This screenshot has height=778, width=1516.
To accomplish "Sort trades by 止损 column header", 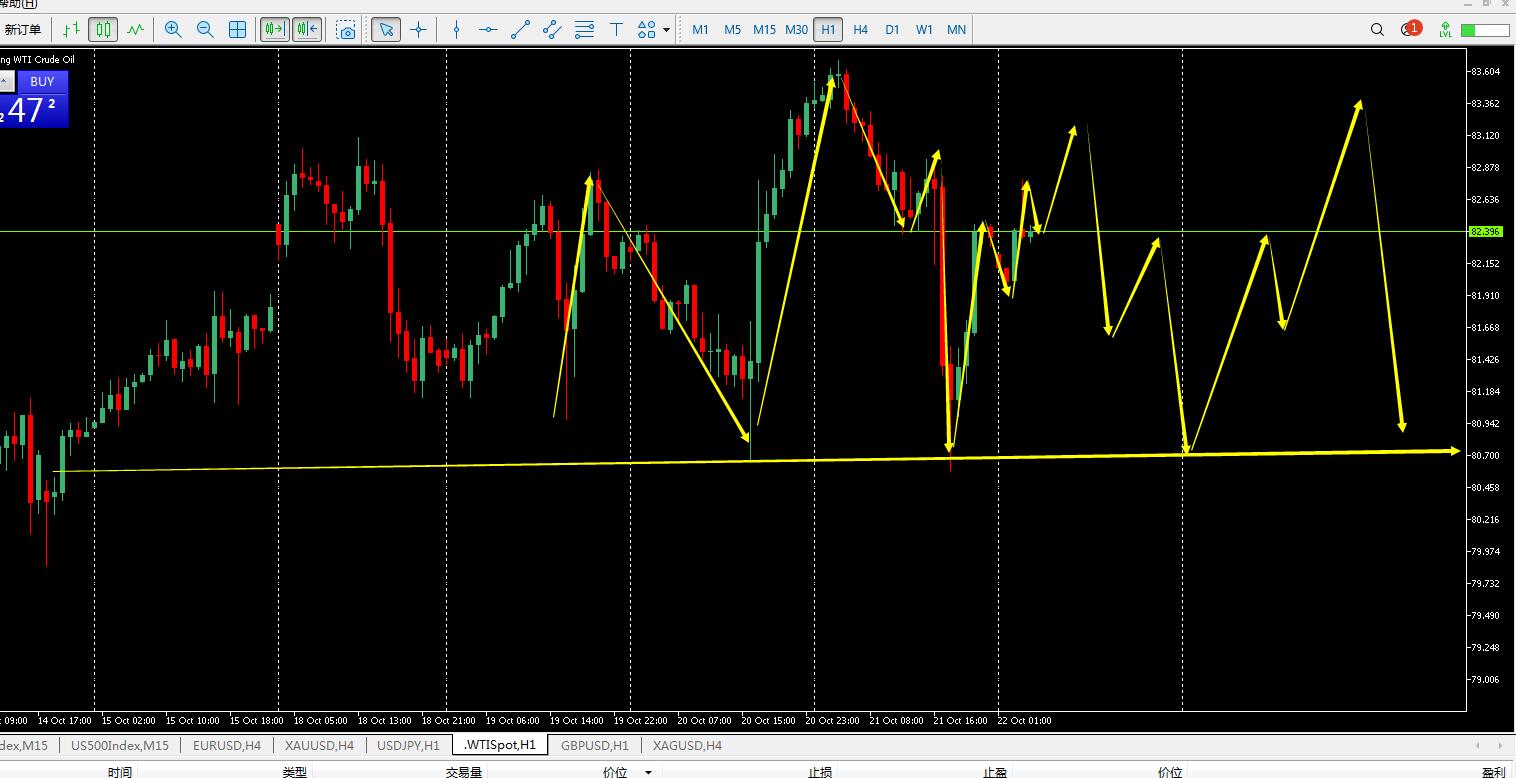I will (820, 772).
